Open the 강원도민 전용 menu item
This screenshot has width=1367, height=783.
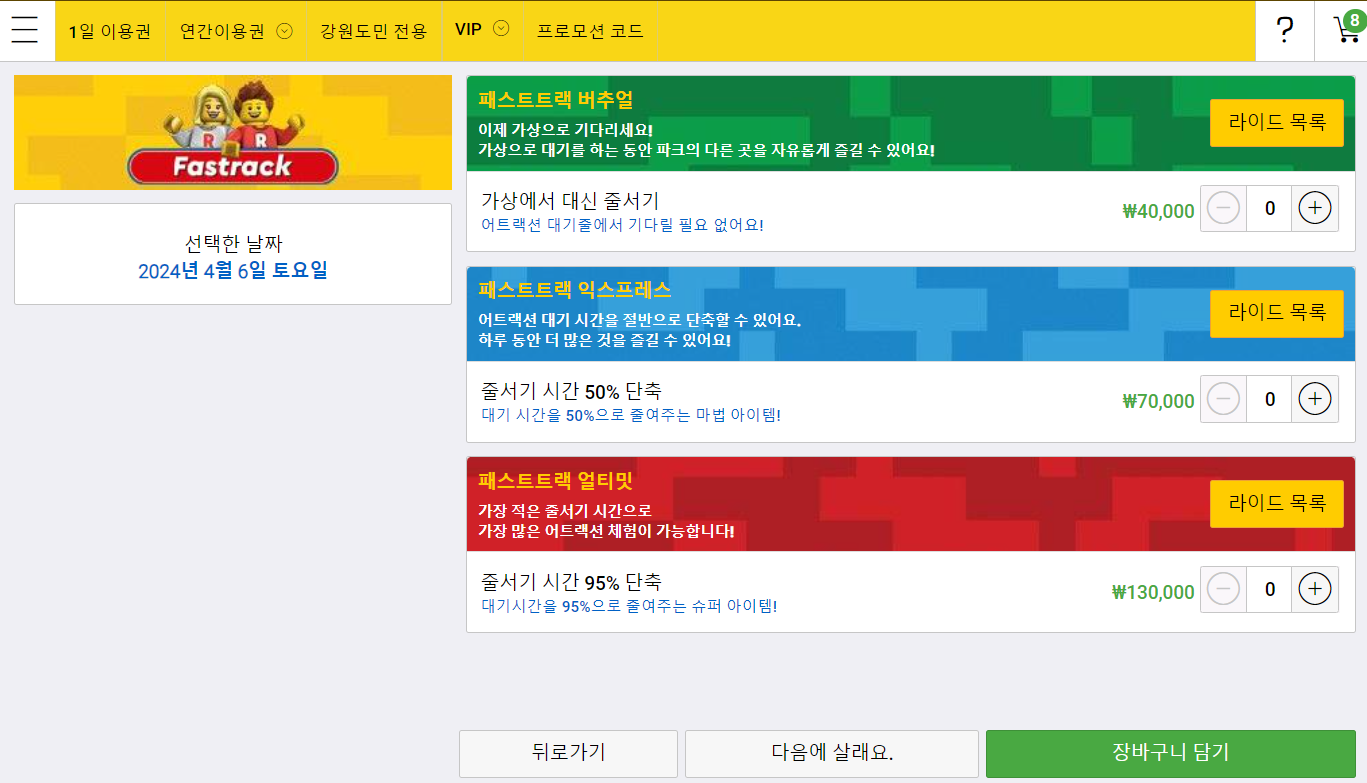pos(375,30)
